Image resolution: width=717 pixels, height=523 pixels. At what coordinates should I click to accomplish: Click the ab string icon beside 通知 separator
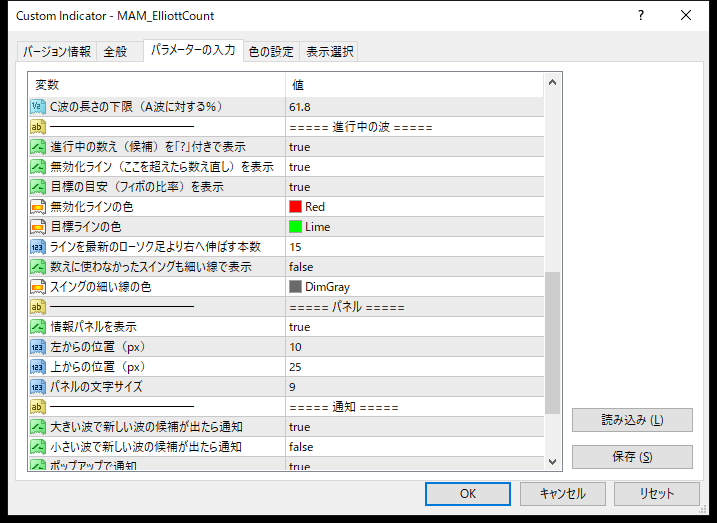38,407
